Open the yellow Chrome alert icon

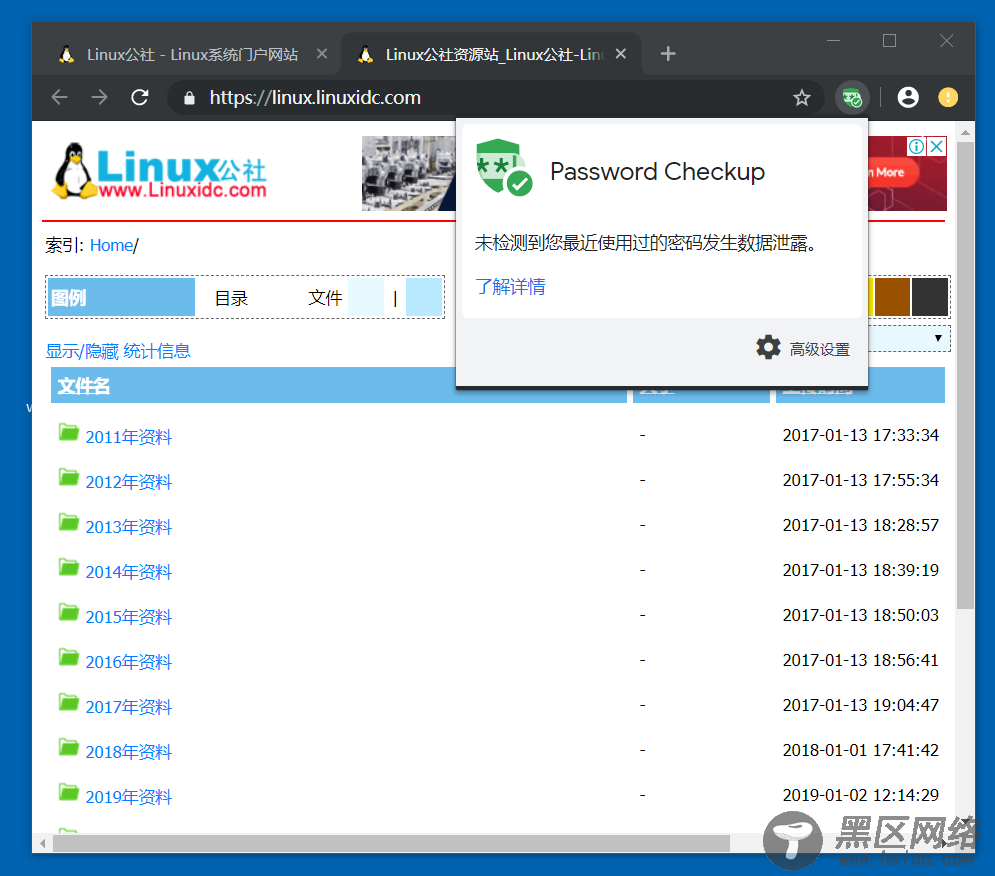[x=948, y=98]
